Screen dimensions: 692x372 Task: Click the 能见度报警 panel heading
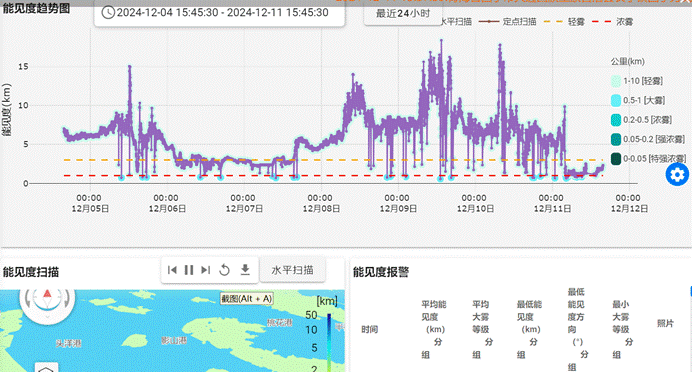(381, 272)
